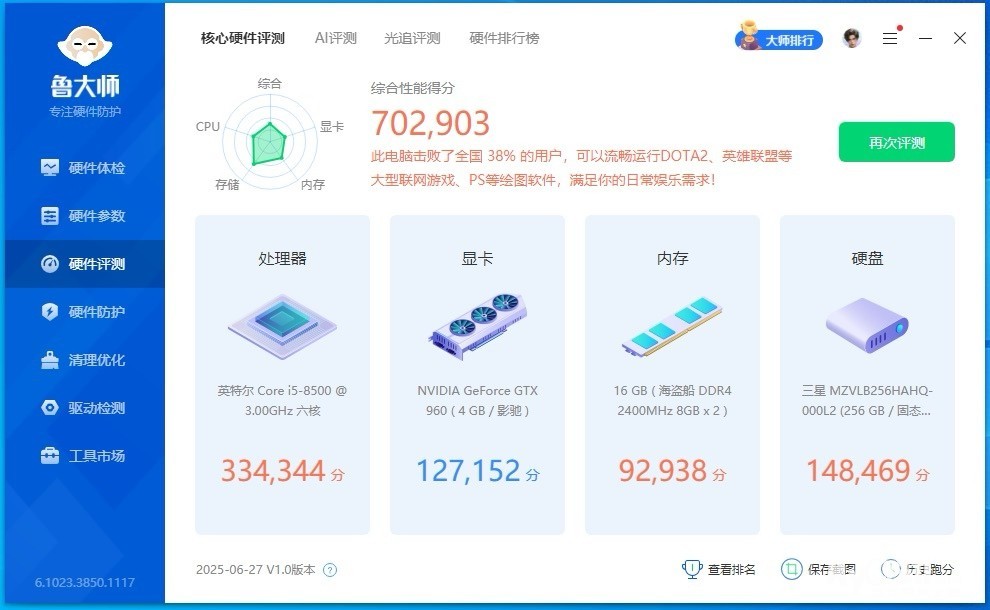Open 工具市场 tool market

[84, 456]
